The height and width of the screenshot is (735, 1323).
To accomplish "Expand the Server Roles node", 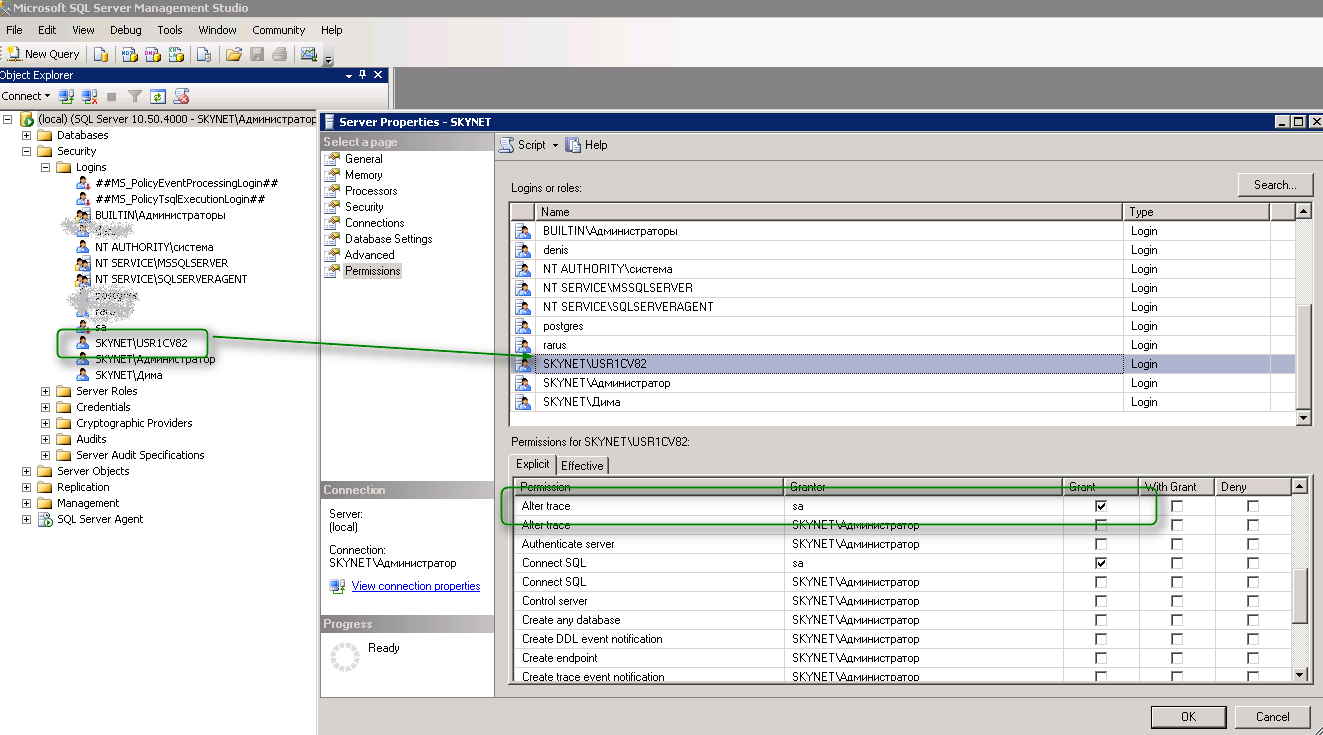I will click(x=46, y=391).
